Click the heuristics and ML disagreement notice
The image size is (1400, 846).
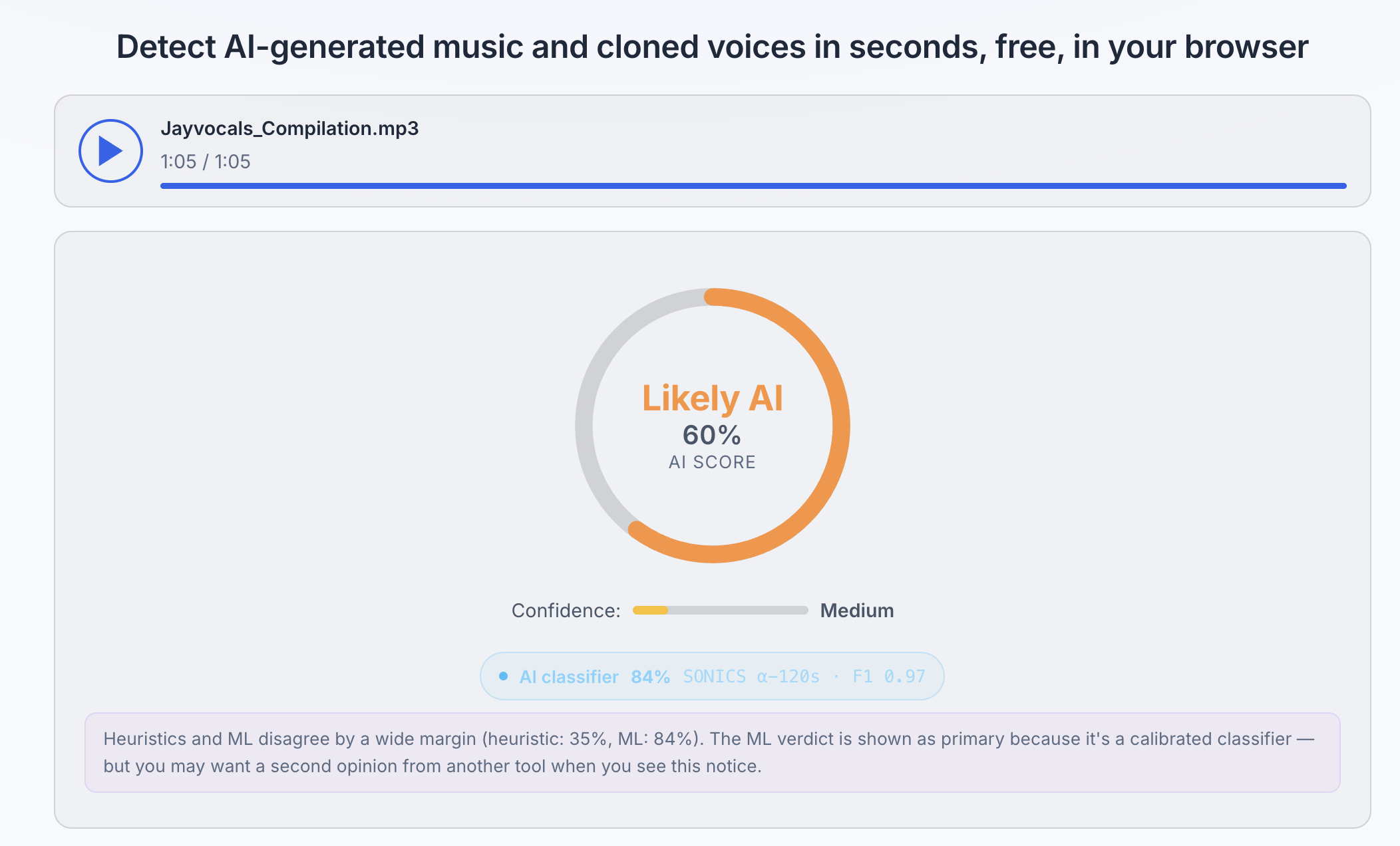pyautogui.click(x=712, y=752)
